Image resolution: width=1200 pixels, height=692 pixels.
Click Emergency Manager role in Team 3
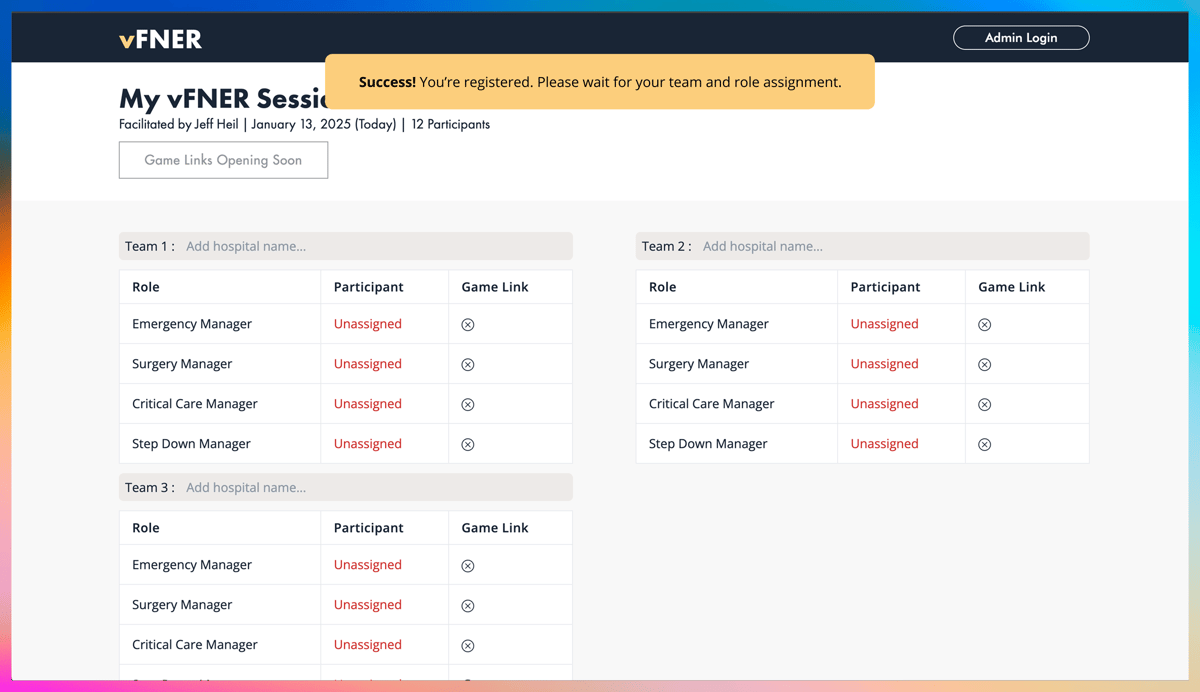[x=192, y=565]
